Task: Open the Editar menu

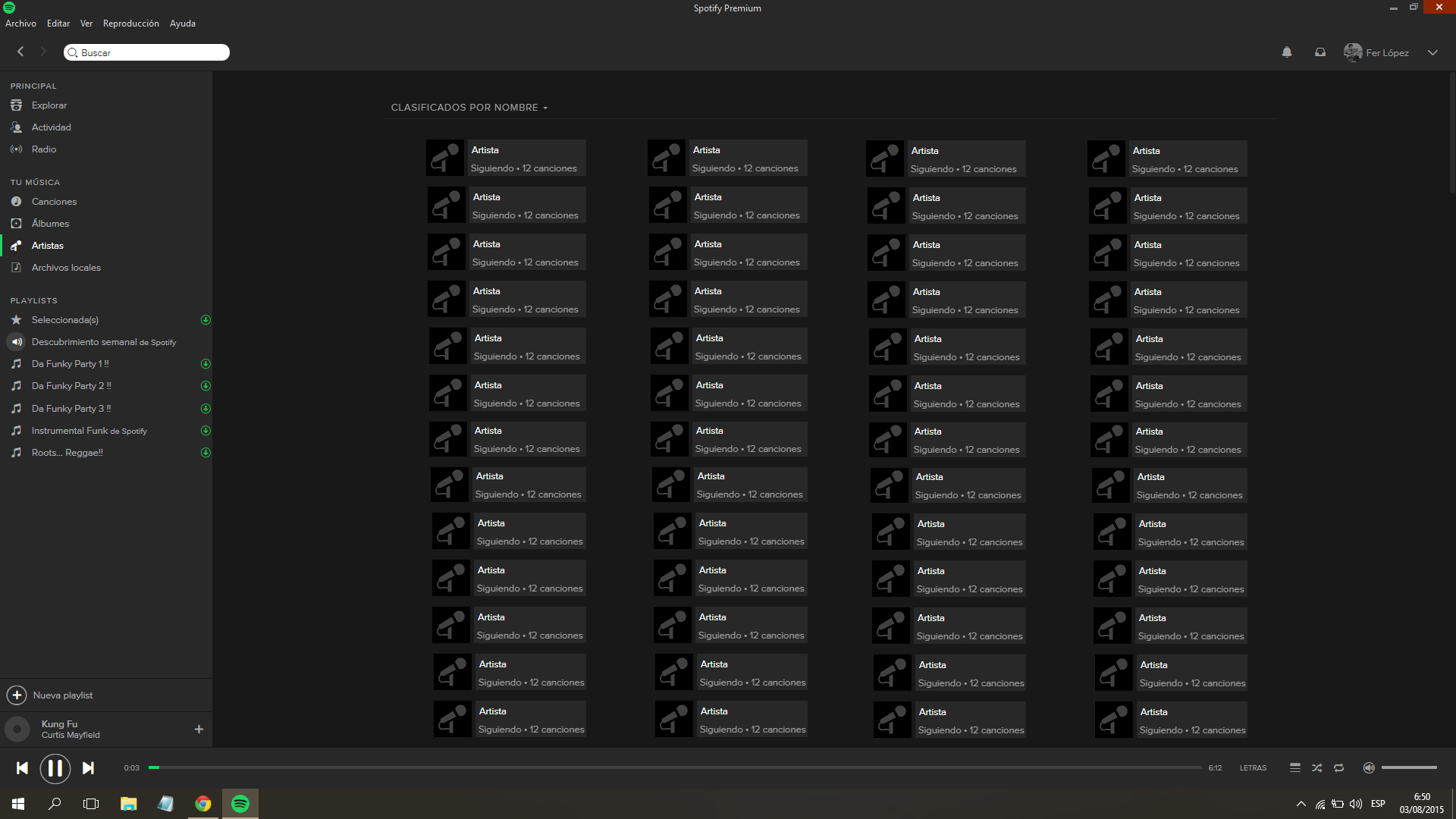Action: (58, 24)
